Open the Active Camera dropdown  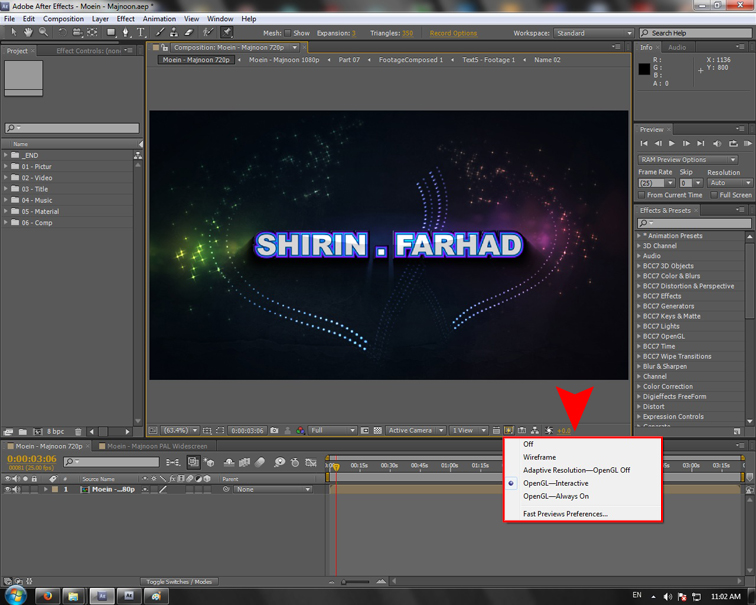[416, 430]
